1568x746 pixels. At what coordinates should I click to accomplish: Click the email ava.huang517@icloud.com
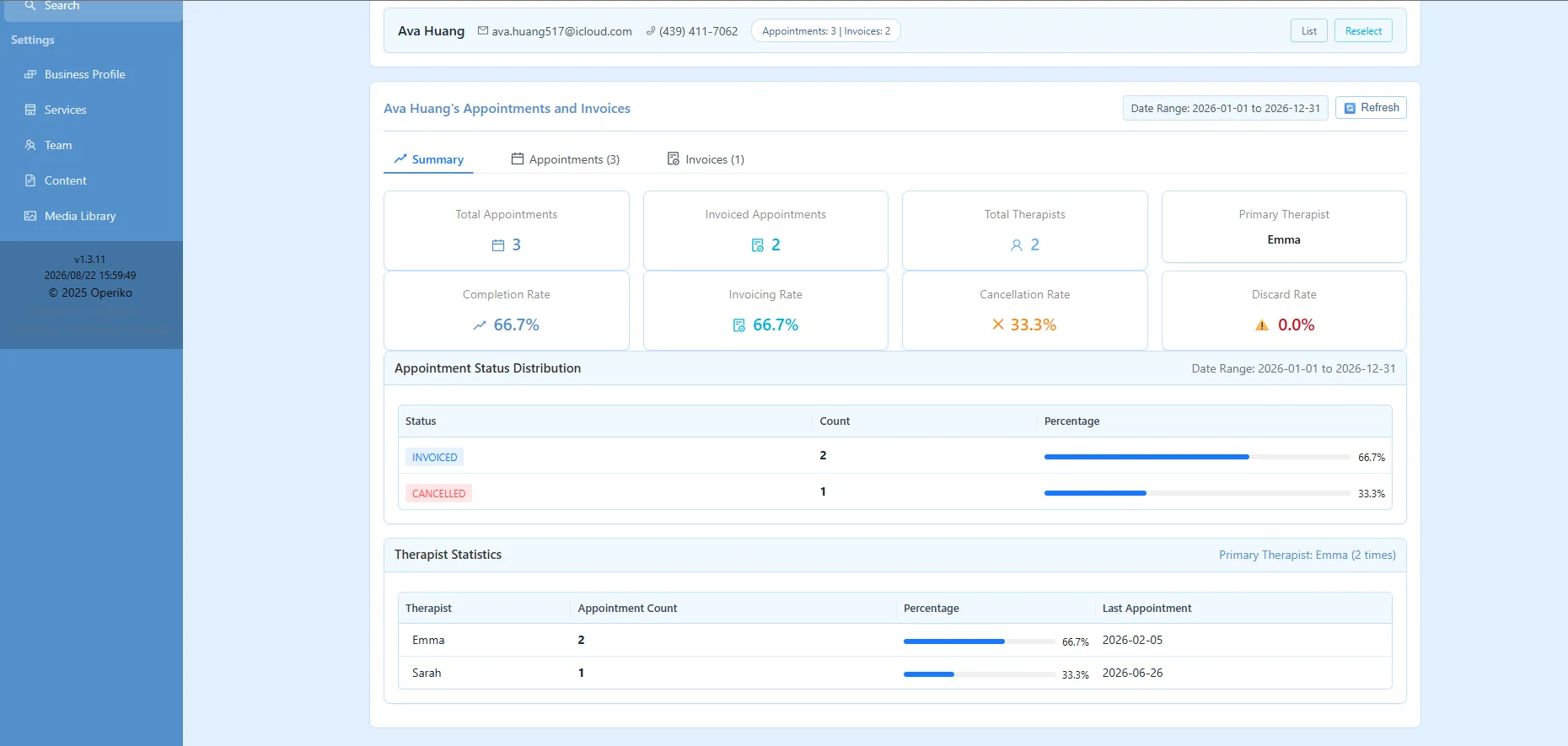coord(561,31)
